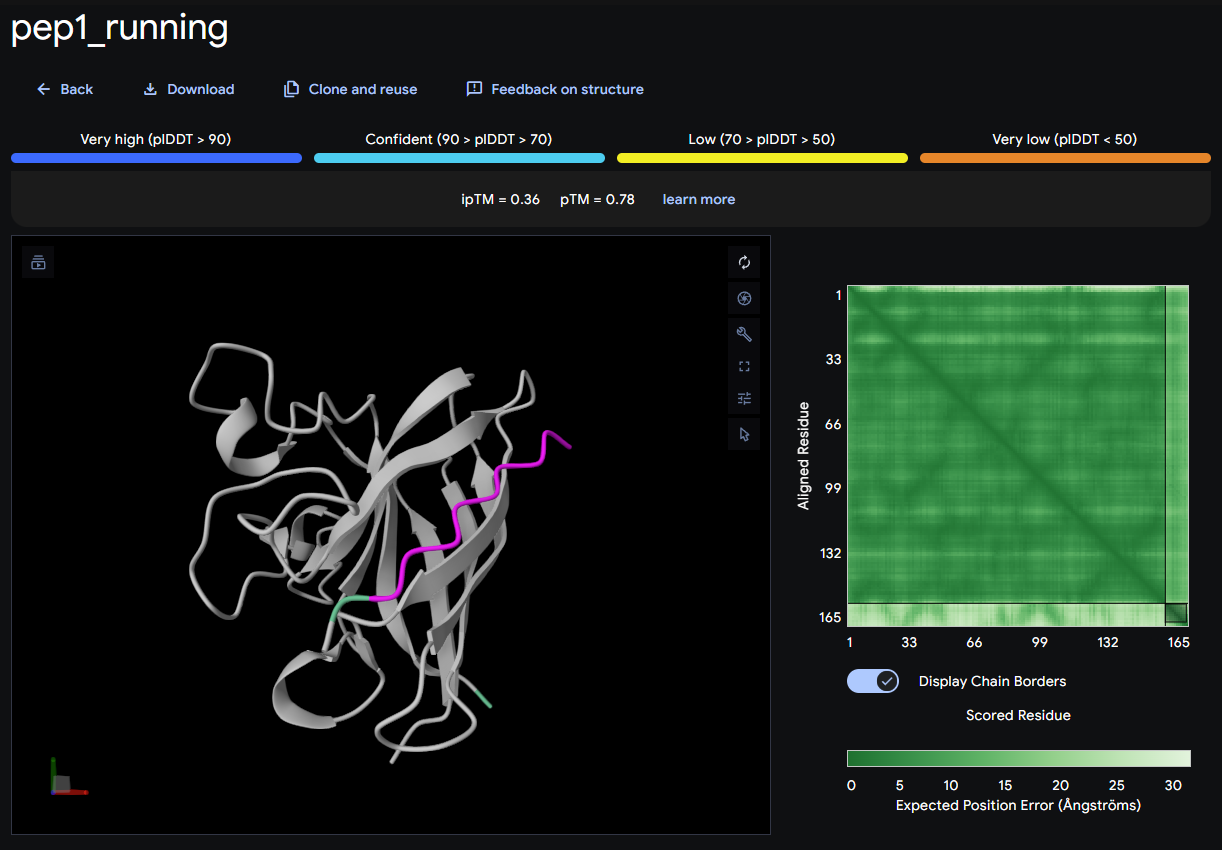Click the Scored Residue axis label
The width and height of the screenshot is (1222, 850).
pos(1018,715)
